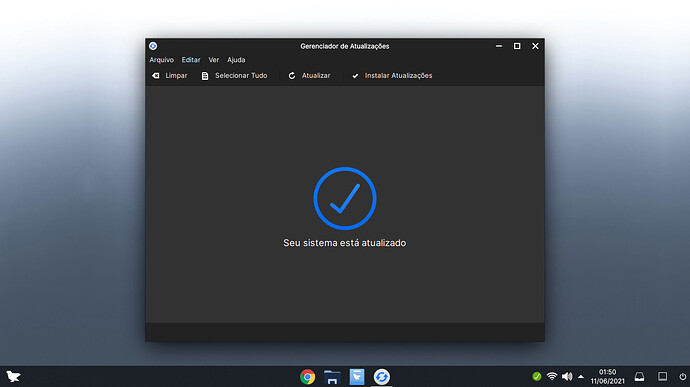Open the Ver menu
690x387 pixels.
click(x=214, y=60)
